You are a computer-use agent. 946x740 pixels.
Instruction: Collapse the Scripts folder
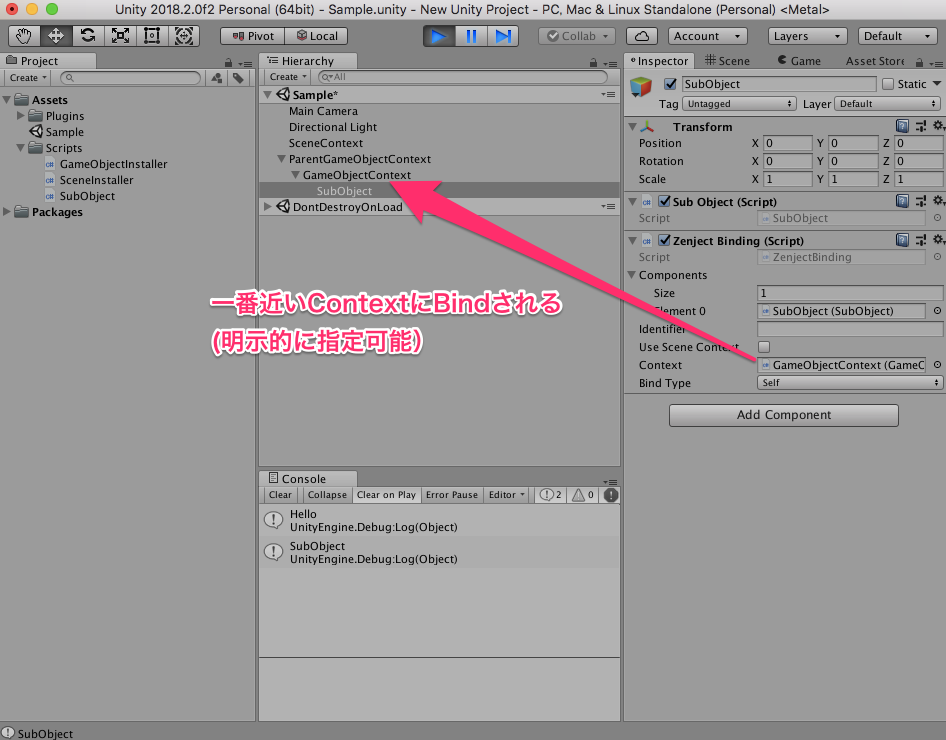pyautogui.click(x=21, y=147)
